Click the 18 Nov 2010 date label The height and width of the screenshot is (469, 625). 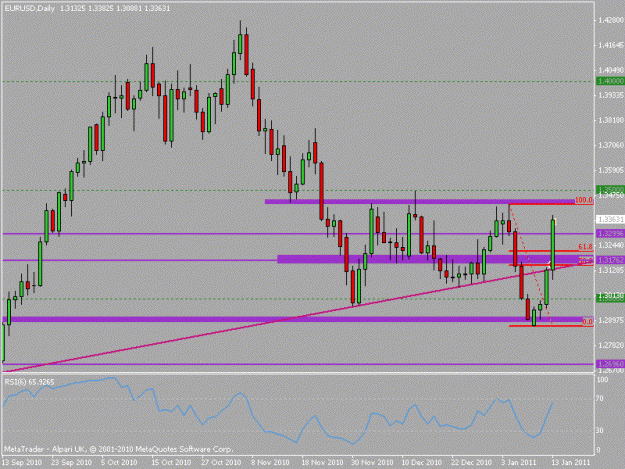pyautogui.click(x=323, y=463)
